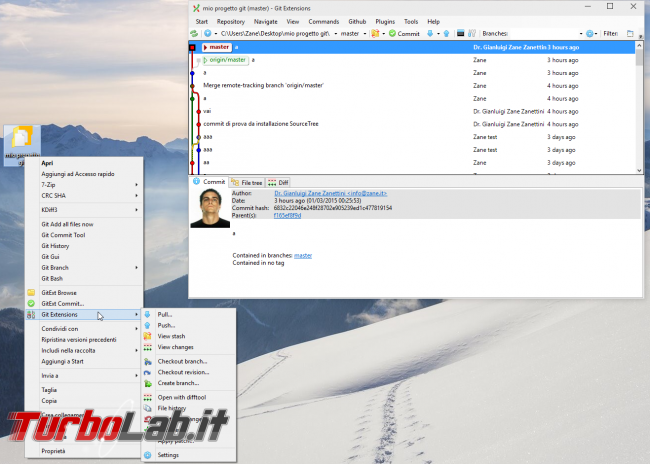Expand the arrow beside recent repositories icon
Viewport: 650px width, 464px height.
(216, 34)
